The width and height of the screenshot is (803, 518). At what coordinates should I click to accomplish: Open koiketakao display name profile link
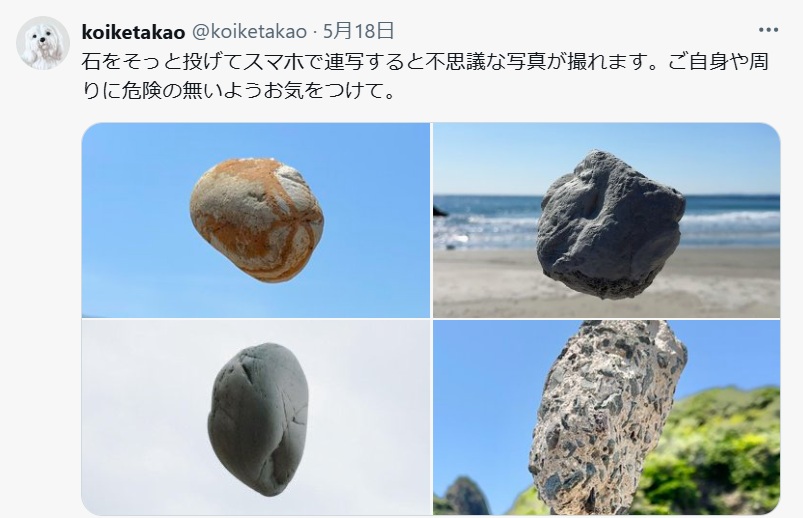point(133,32)
